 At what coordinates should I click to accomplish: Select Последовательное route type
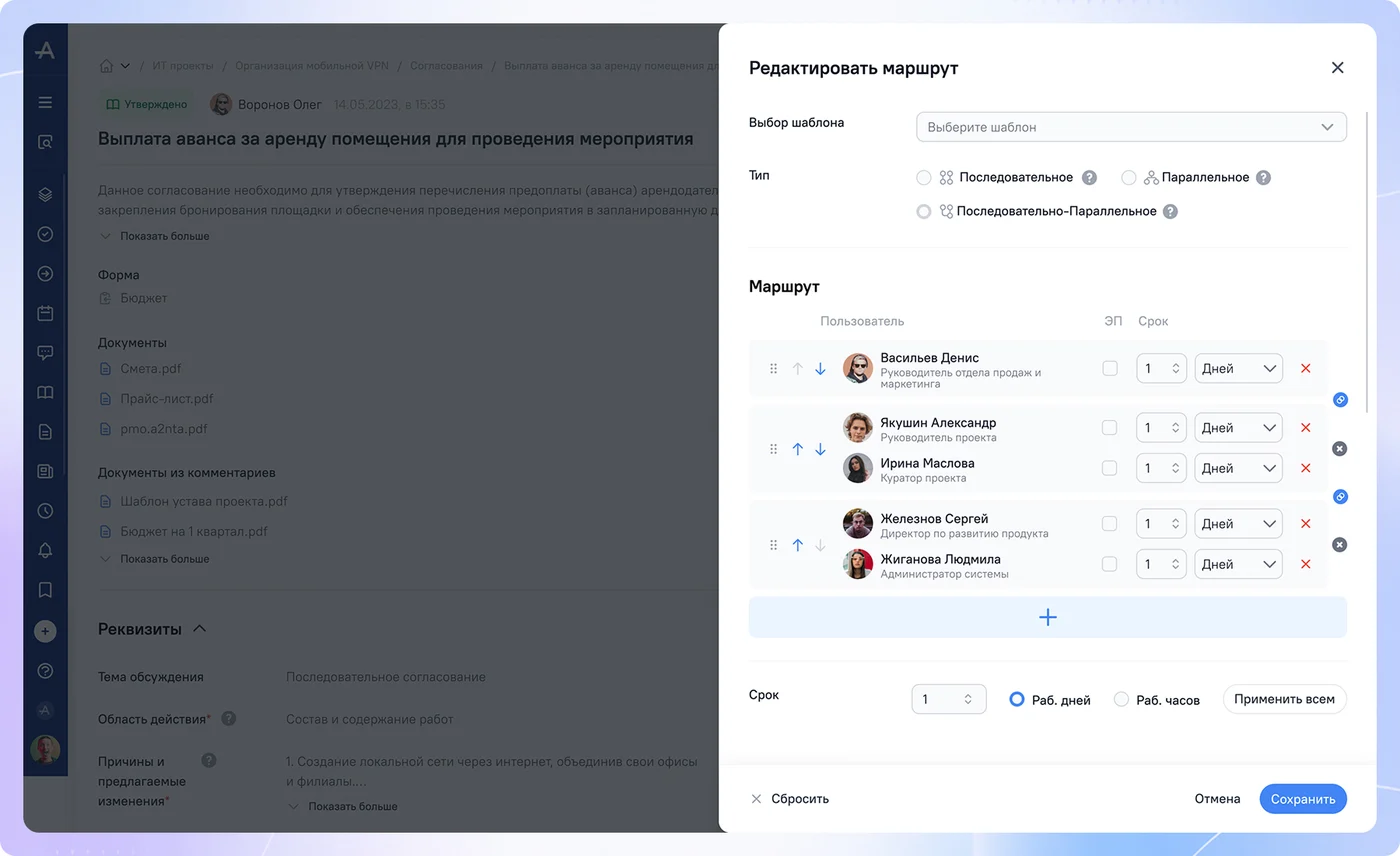924,178
